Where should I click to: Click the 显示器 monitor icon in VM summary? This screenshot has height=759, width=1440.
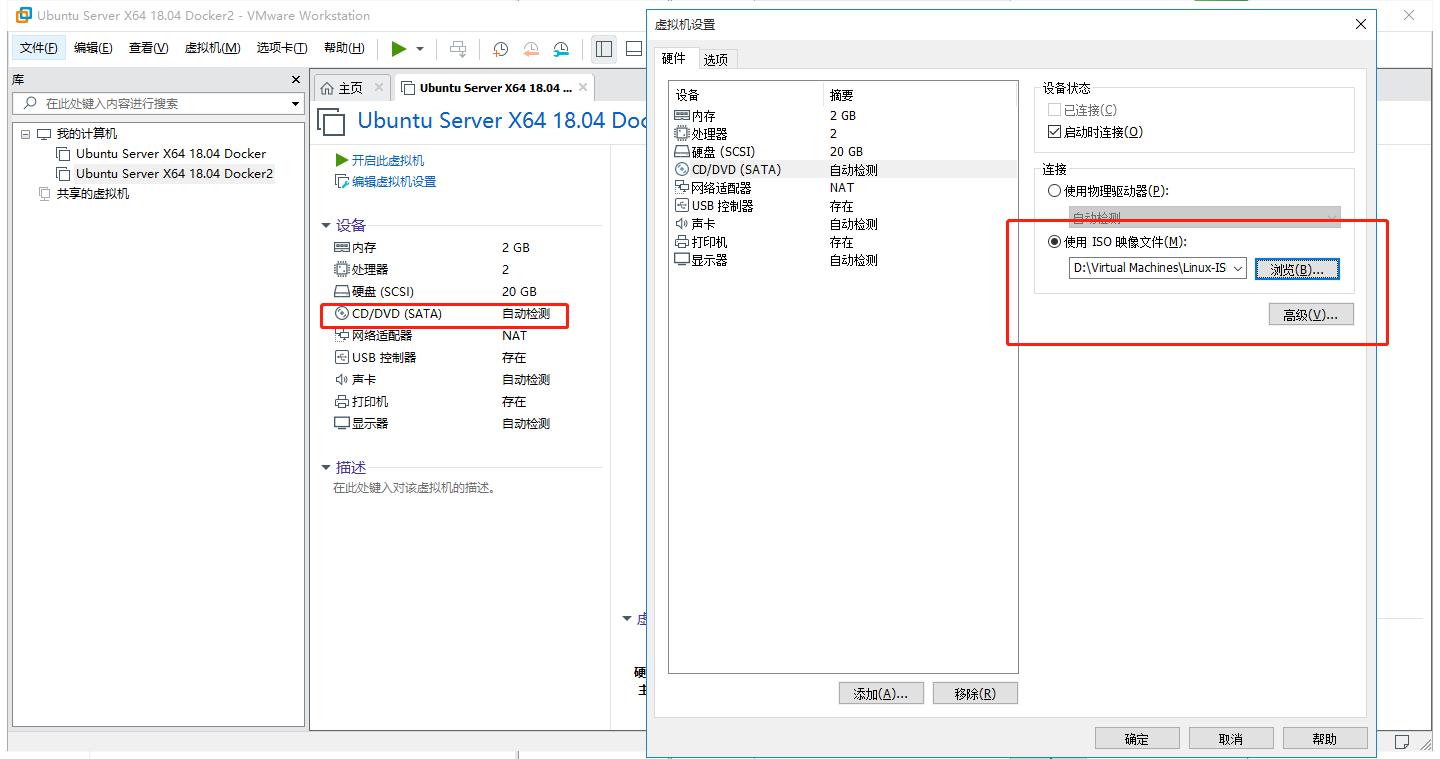point(341,424)
